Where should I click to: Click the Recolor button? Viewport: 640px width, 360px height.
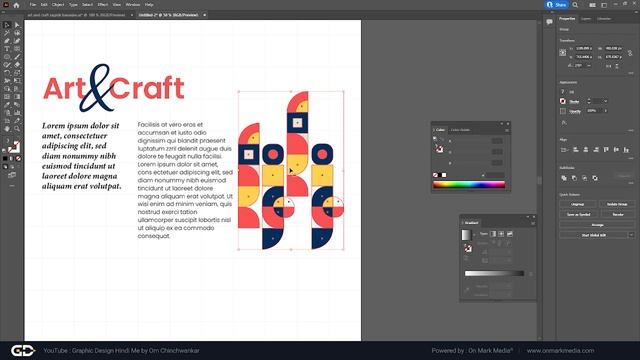(617, 214)
